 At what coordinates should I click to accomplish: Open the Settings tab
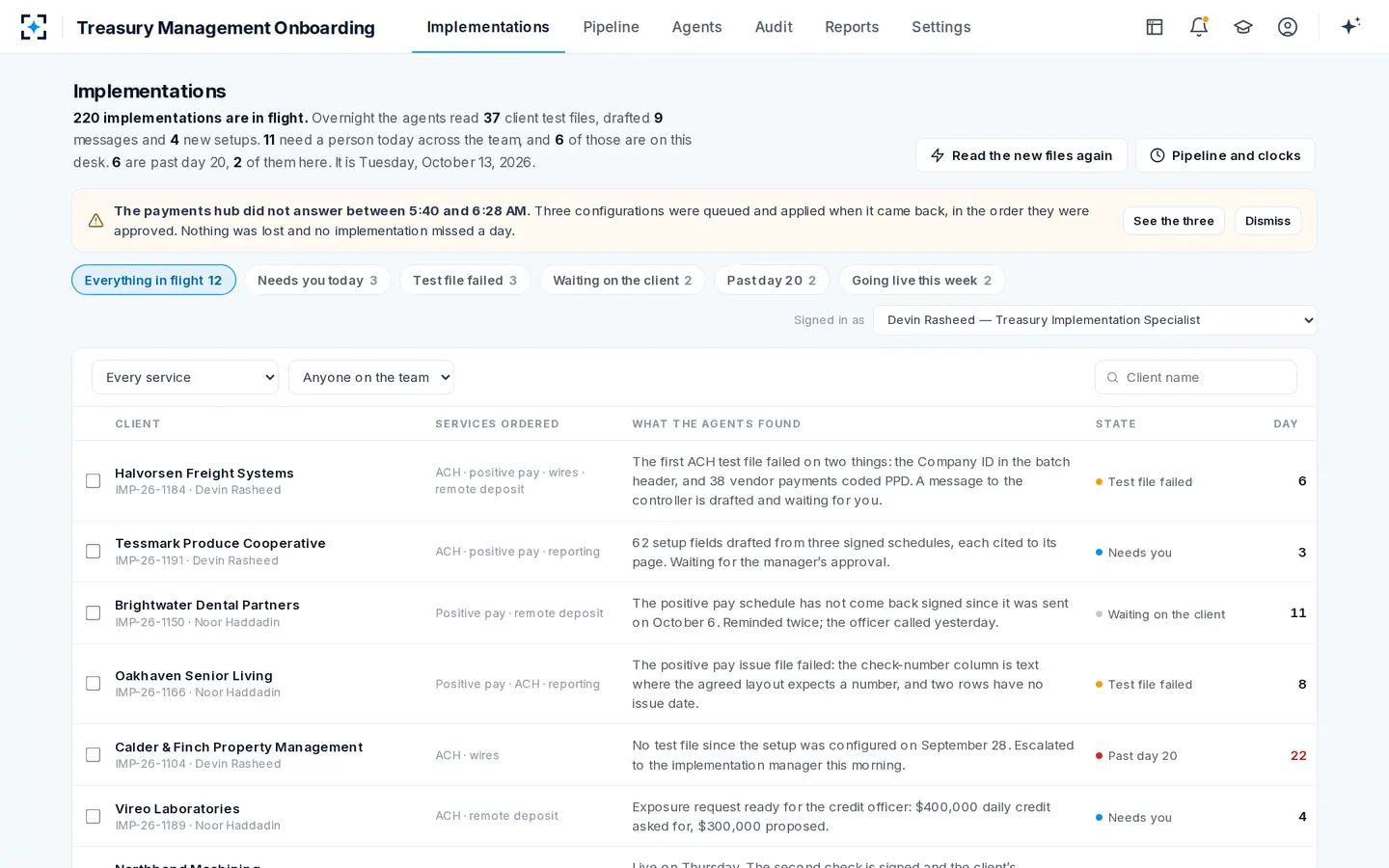click(x=941, y=27)
